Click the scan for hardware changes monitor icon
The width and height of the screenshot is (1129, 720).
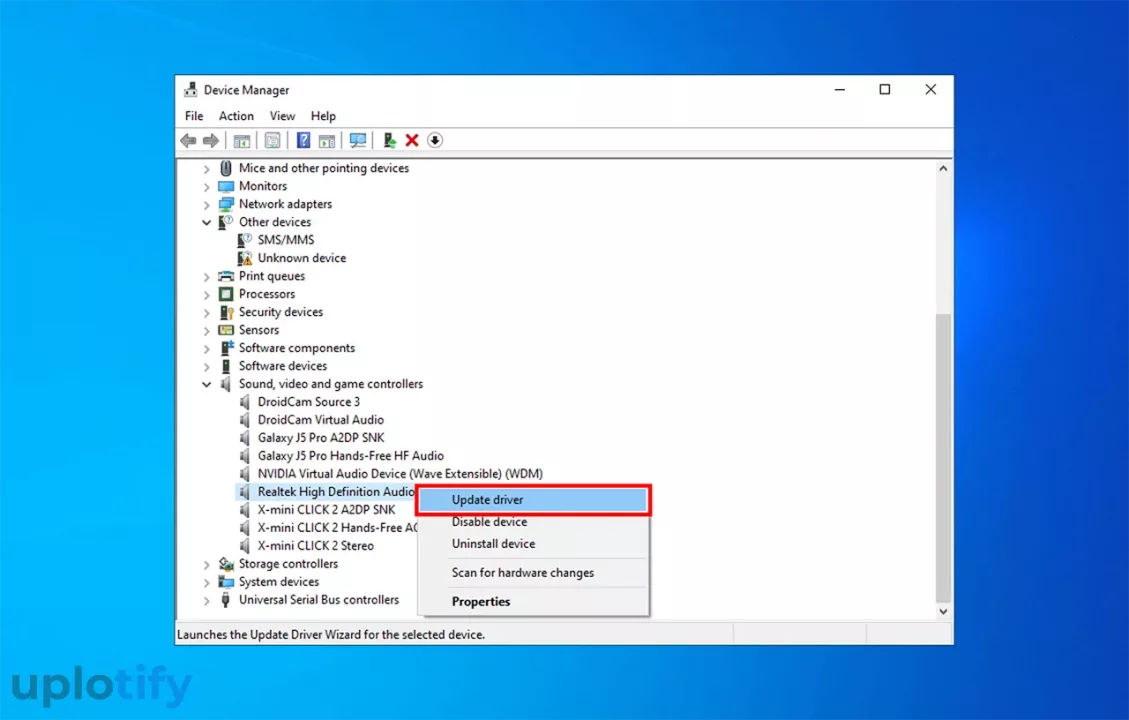click(358, 140)
